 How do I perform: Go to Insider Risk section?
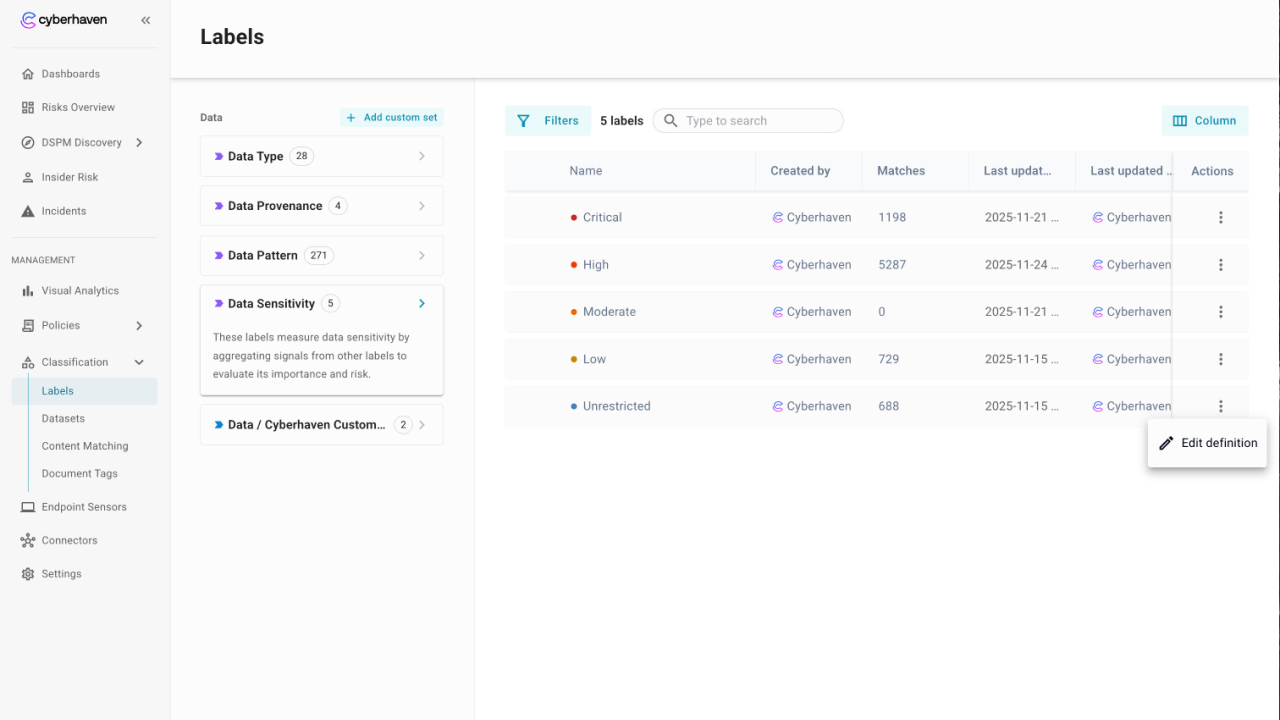69,177
